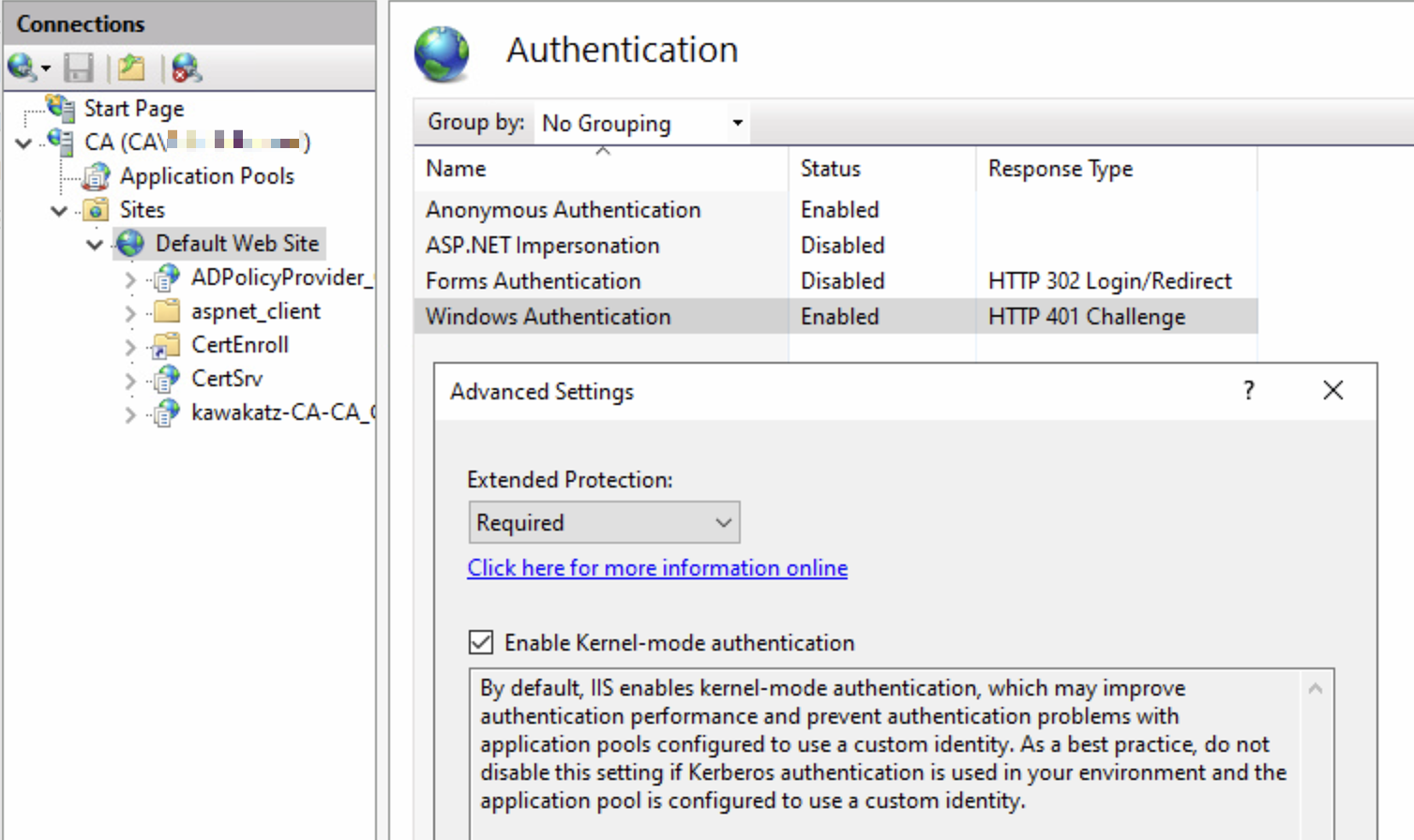Collapse the Default Web Site node

[x=95, y=245]
